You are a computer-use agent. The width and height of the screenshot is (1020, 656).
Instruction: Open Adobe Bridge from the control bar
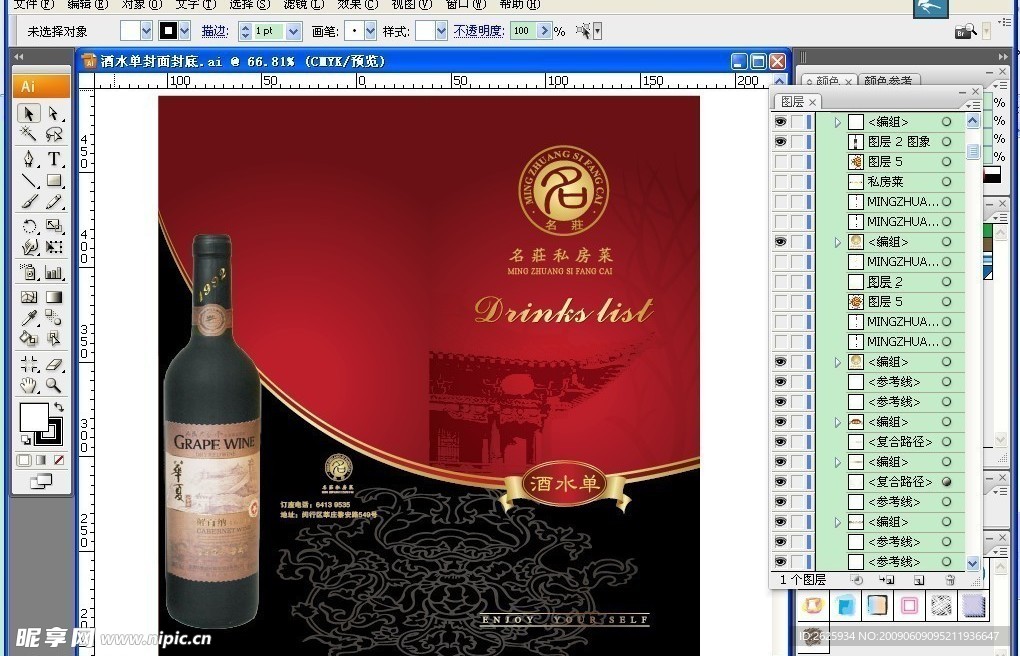click(965, 31)
